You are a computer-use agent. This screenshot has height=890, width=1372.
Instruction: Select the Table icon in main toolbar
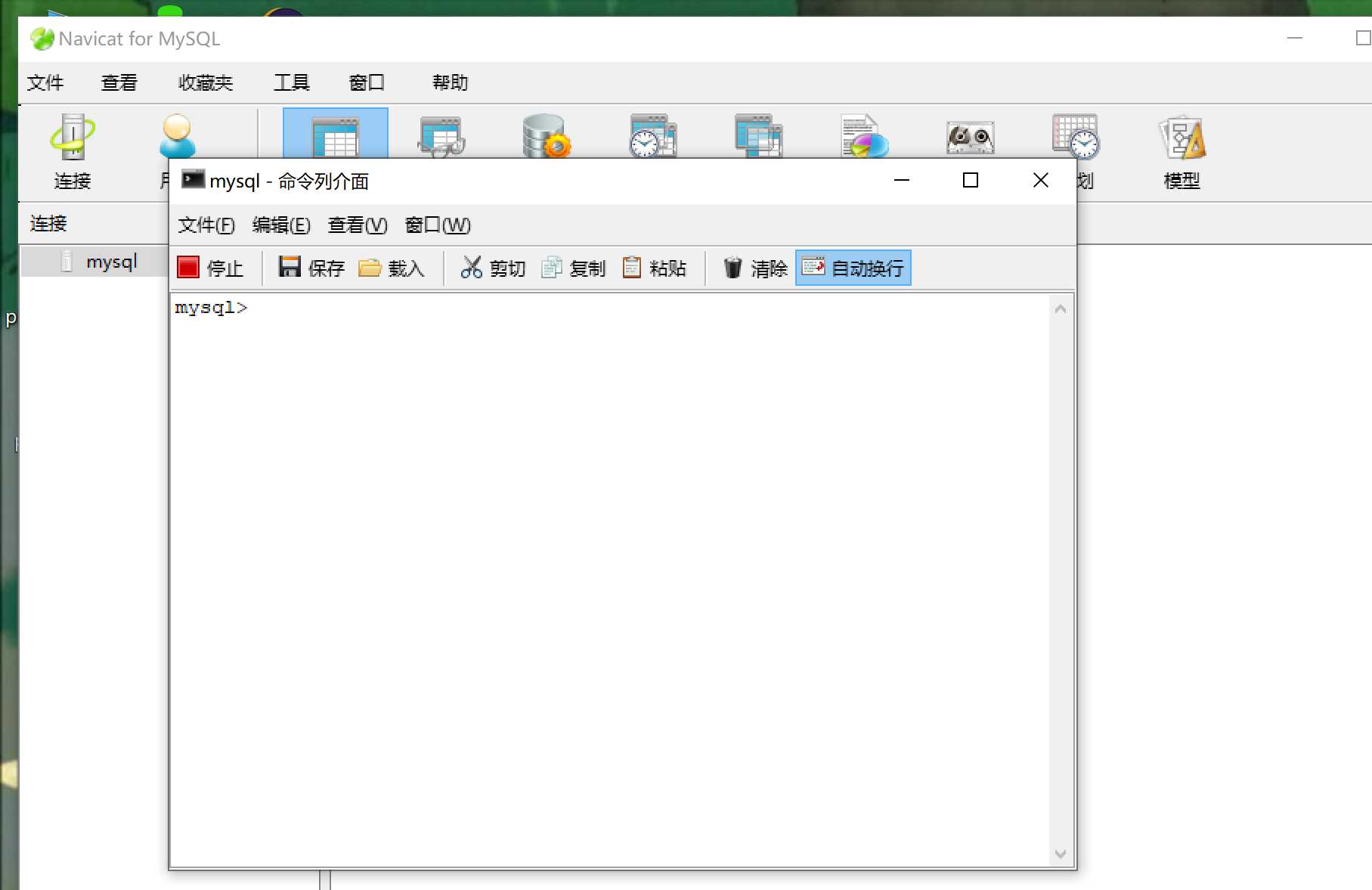pyautogui.click(x=336, y=134)
